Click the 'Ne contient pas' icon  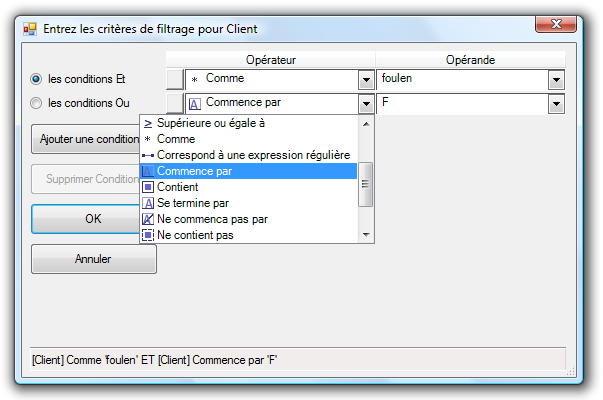click(148, 235)
